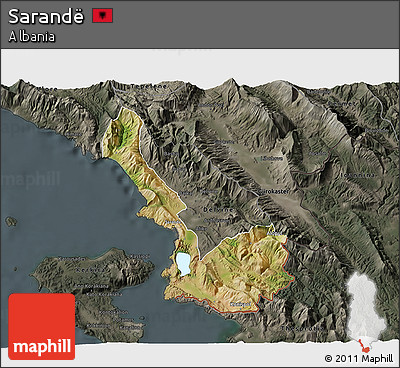Click the Libohova map label

pos(272,159)
